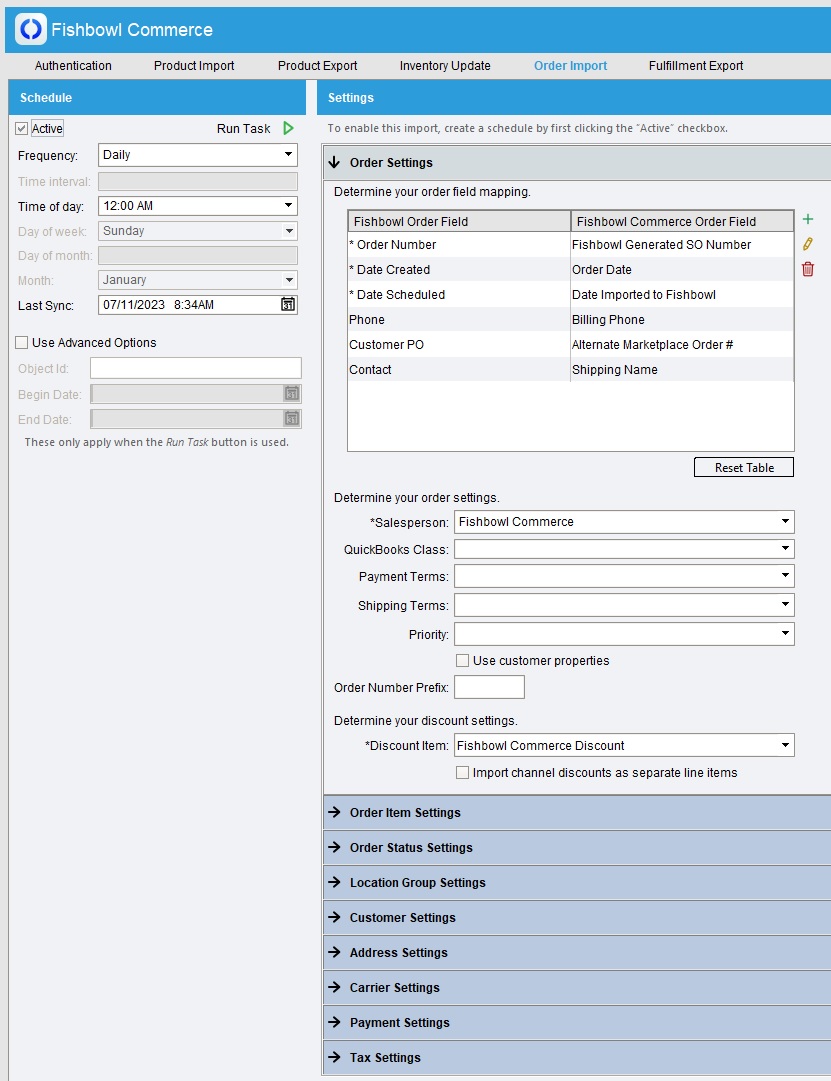Screen dimensions: 831x1081
Task: Click the Fishbowl Commerce logo icon
Action: pos(31,30)
